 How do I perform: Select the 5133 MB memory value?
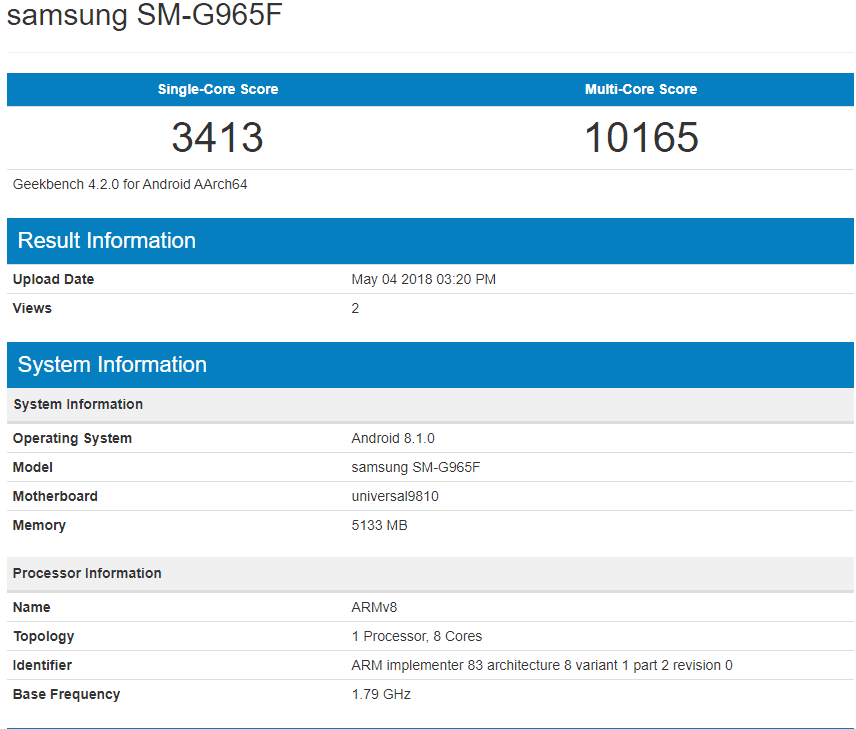pyautogui.click(x=379, y=525)
